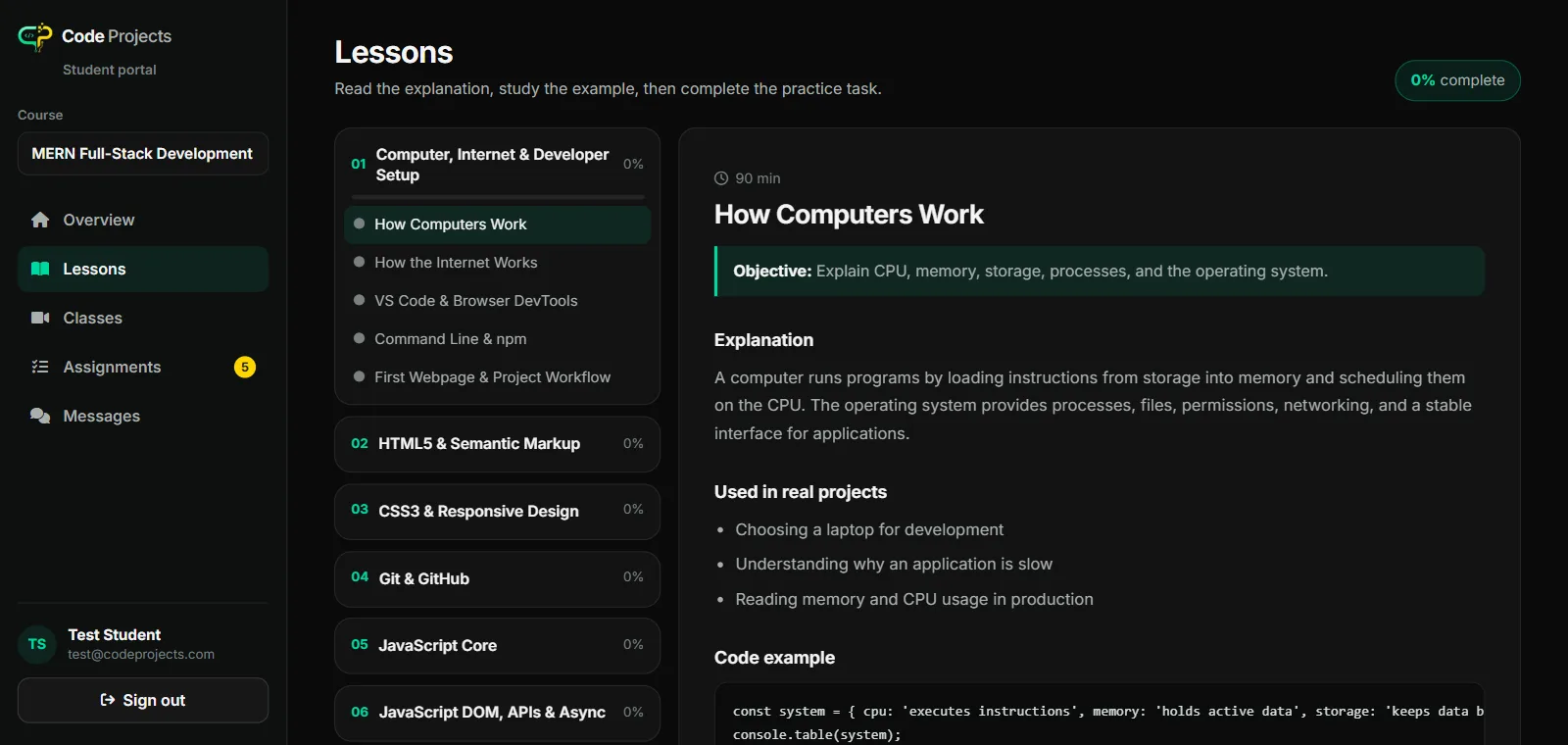This screenshot has width=1568, height=745.
Task: Click the test@codeprojects.com email text
Action: coord(141,655)
